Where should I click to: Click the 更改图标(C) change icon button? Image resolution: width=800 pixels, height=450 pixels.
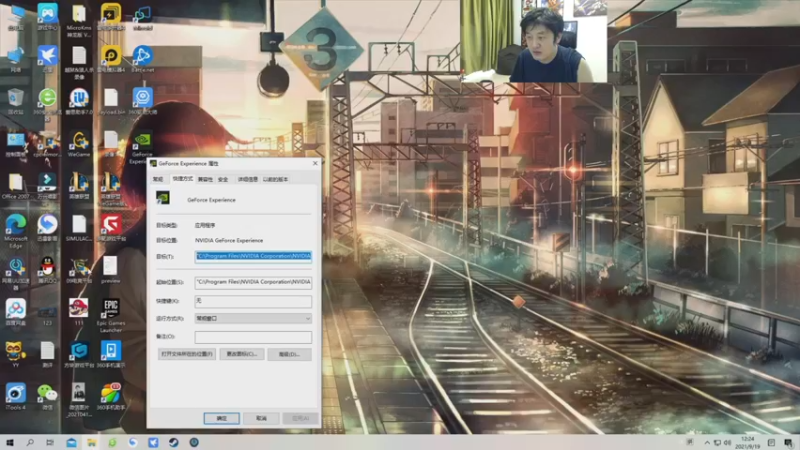click(x=242, y=354)
